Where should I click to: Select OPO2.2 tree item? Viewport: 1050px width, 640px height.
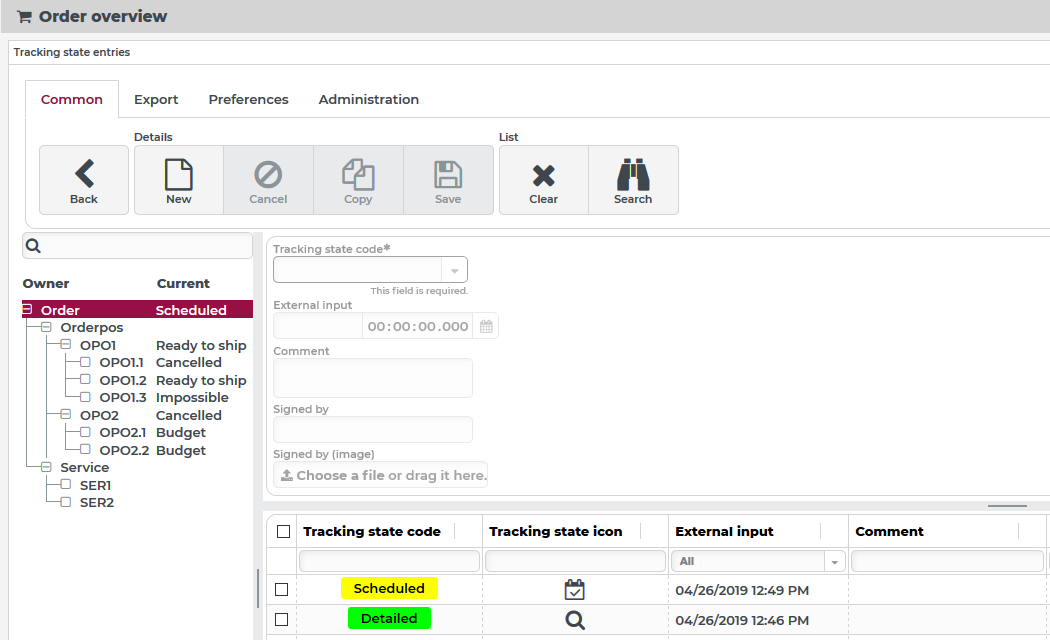[124, 451]
